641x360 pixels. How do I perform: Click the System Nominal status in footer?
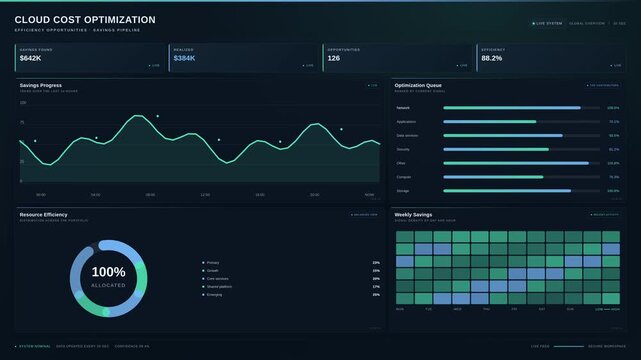33,347
